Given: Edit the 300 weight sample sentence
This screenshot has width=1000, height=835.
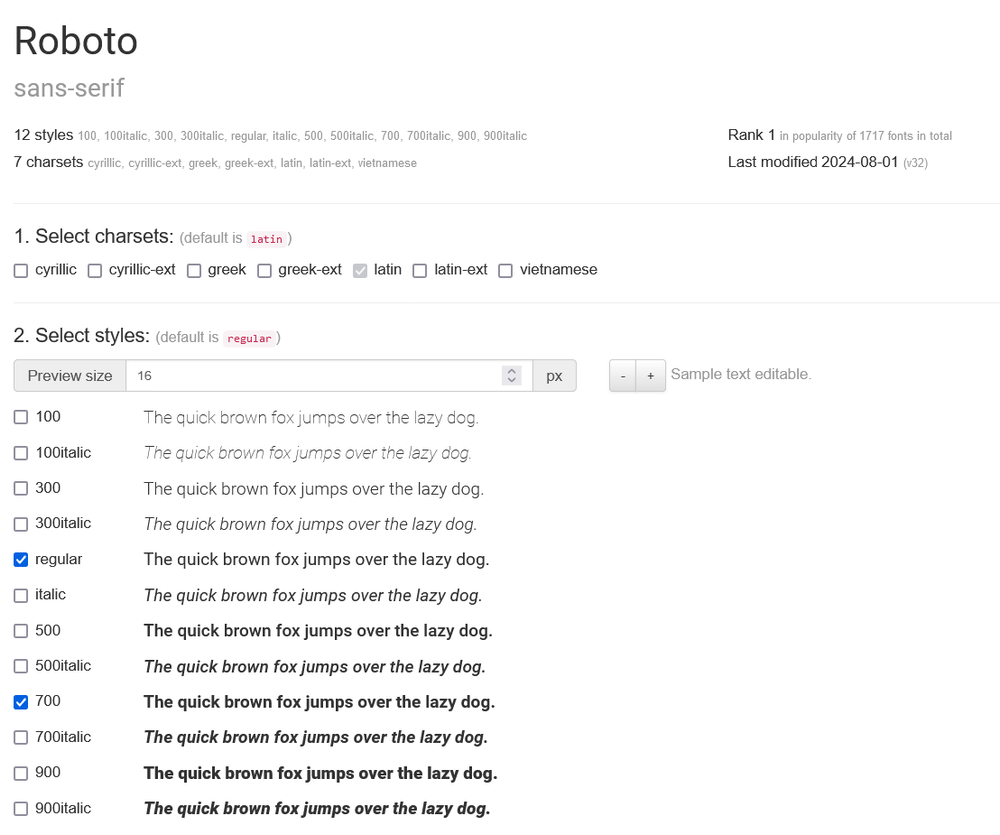Looking at the screenshot, I should (x=314, y=489).
